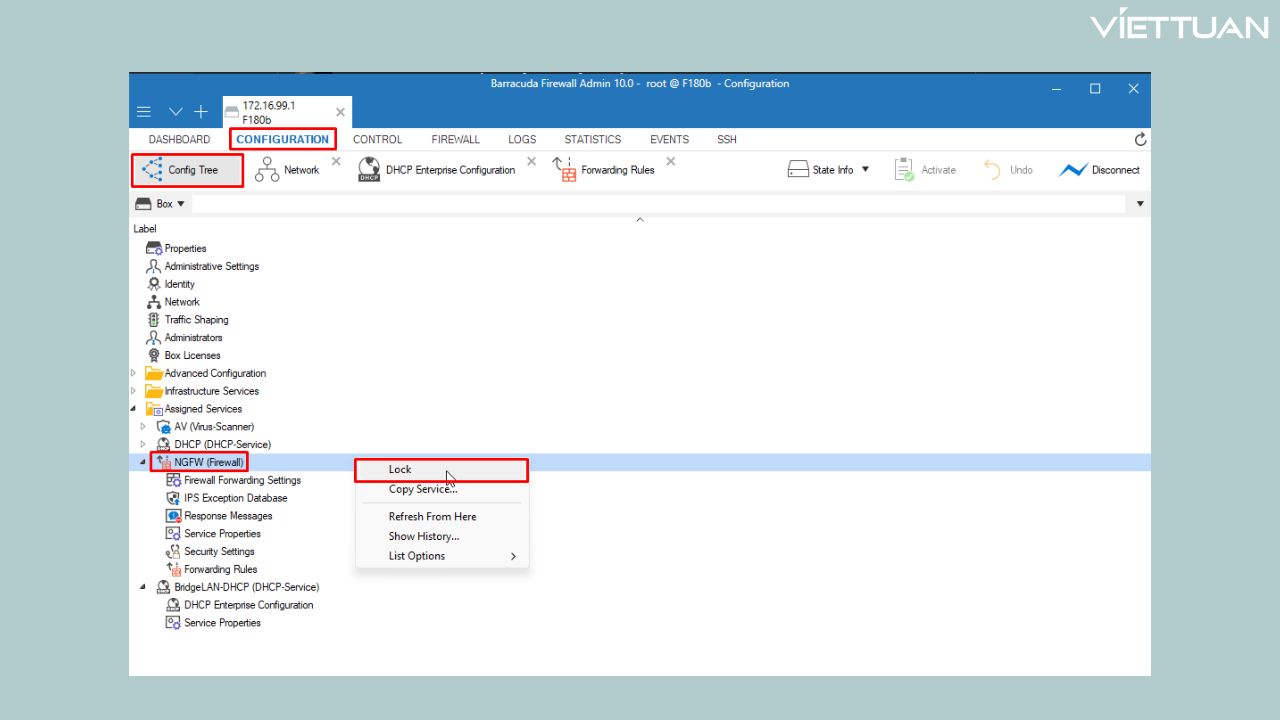Expand the Advanced Configuration folder

click(134, 373)
